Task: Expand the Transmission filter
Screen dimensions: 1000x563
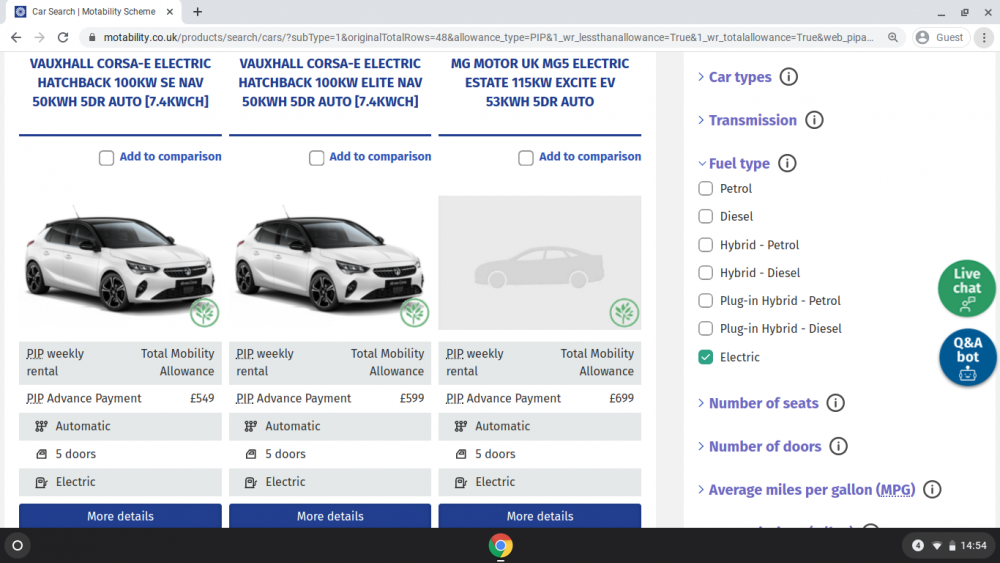Action: pos(753,120)
